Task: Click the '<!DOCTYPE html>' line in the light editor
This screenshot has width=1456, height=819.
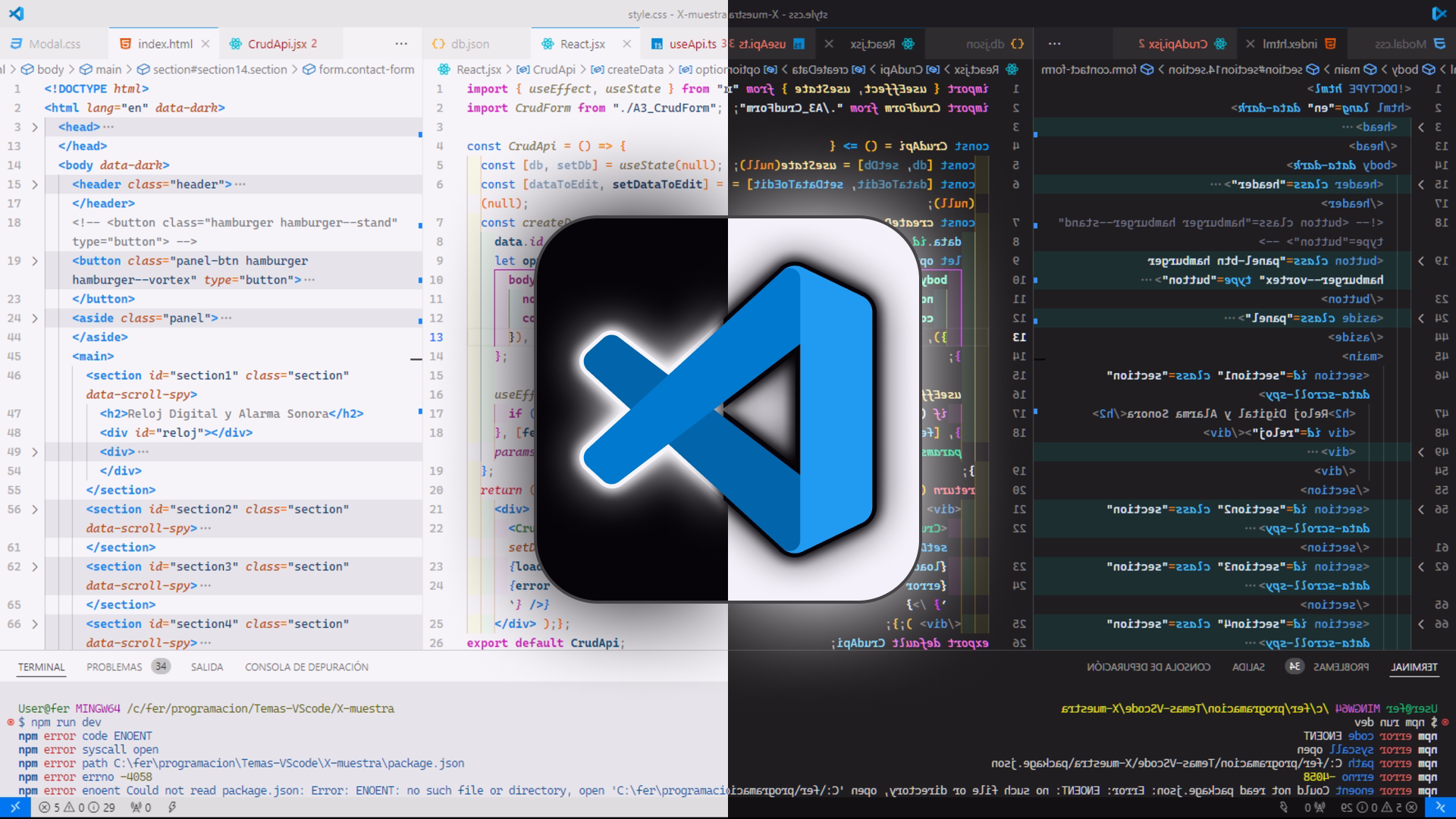Action: [x=96, y=89]
